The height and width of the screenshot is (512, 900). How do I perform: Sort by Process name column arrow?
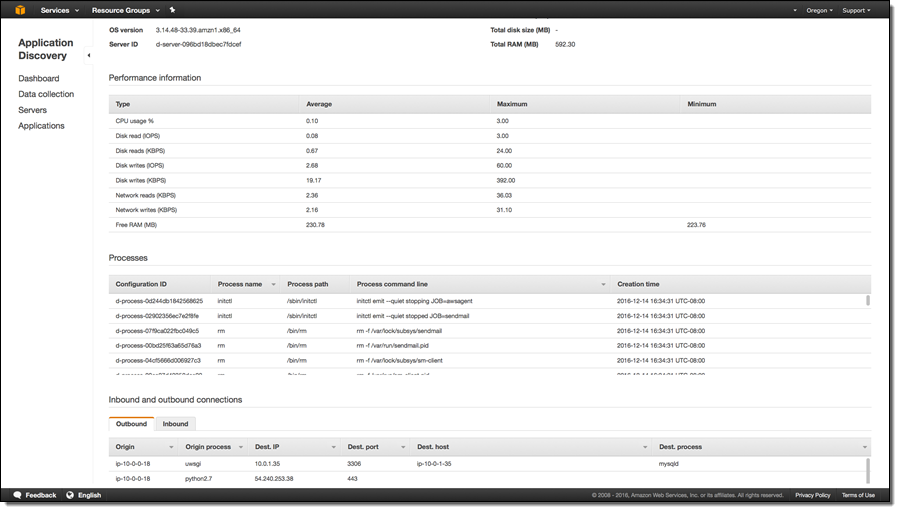(x=273, y=284)
